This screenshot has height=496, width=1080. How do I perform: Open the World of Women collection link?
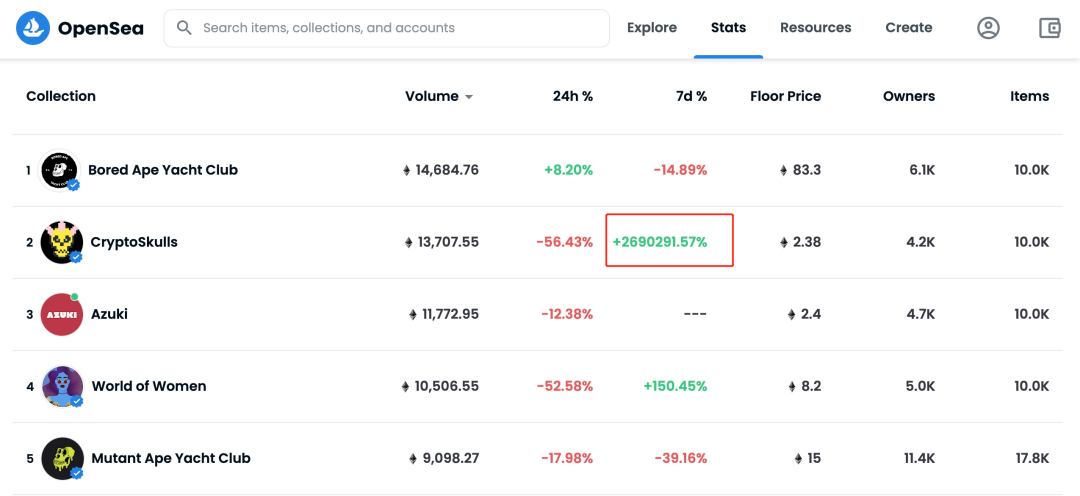tap(149, 386)
